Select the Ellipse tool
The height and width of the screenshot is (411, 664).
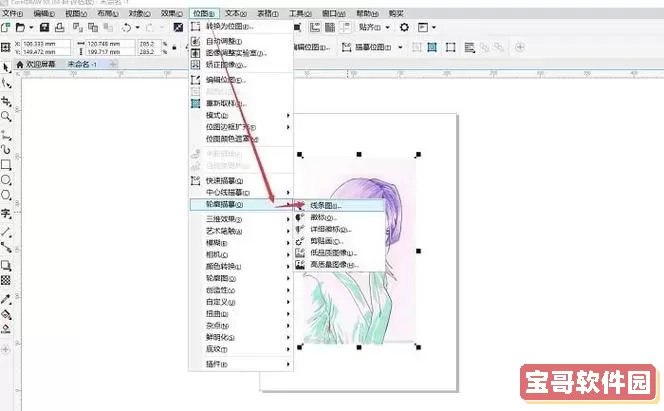[6, 180]
